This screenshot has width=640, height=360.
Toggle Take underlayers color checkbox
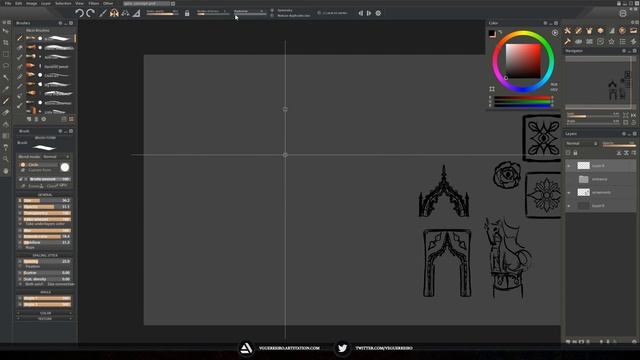pyautogui.click(x=20, y=224)
